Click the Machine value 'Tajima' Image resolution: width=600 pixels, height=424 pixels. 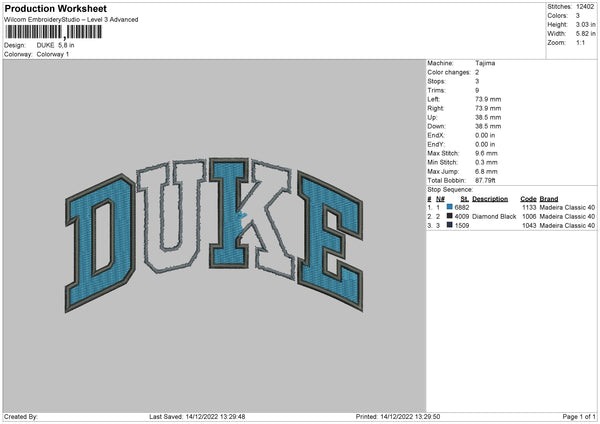[x=485, y=63]
